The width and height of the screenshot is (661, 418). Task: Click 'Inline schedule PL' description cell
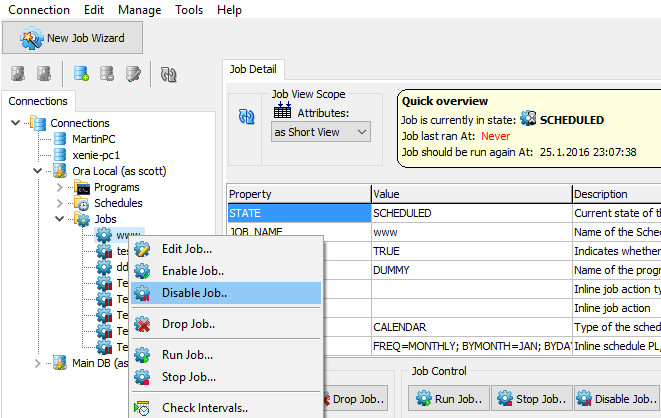(617, 346)
